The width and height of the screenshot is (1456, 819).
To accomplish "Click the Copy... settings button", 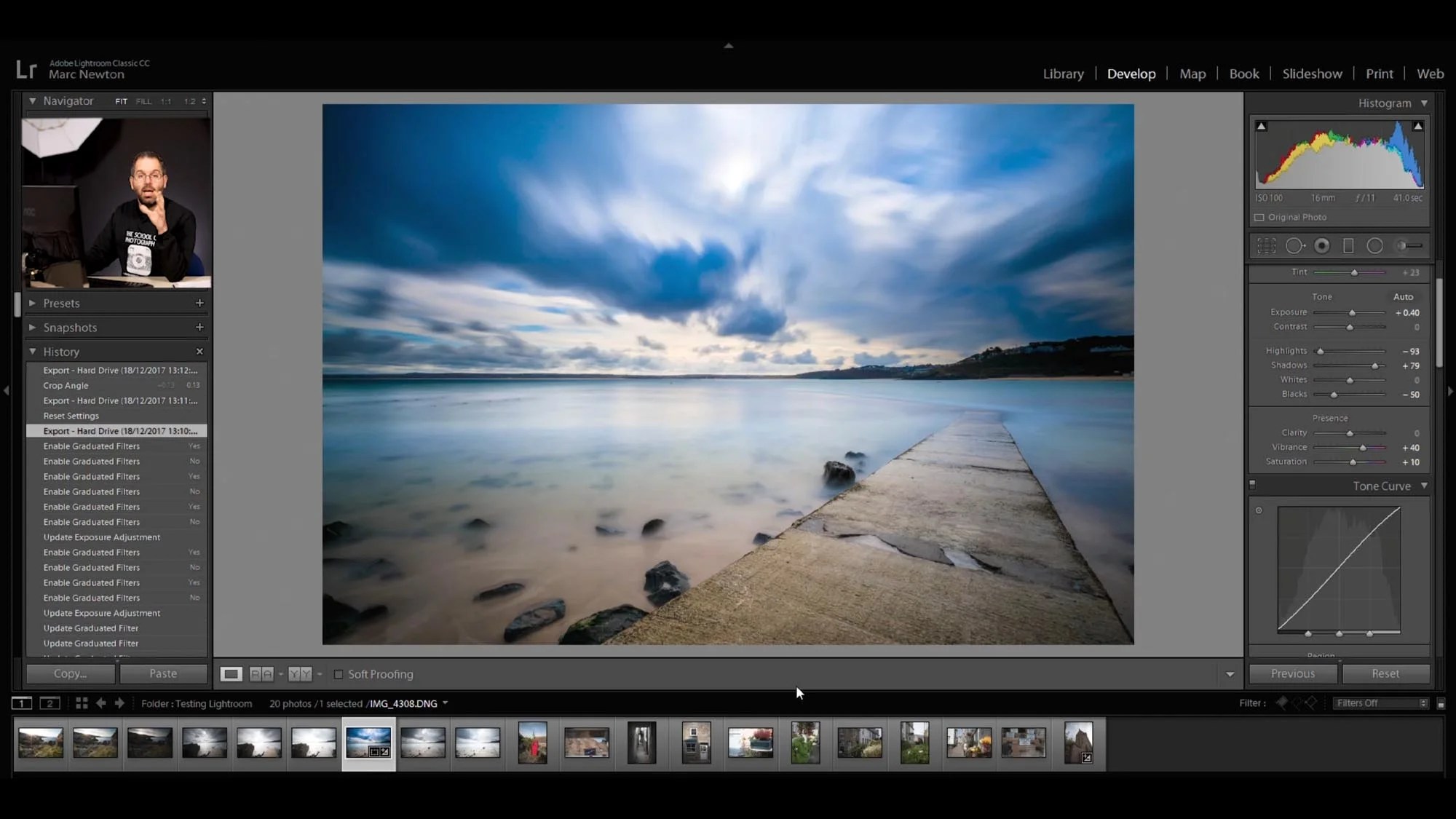I will point(70,673).
